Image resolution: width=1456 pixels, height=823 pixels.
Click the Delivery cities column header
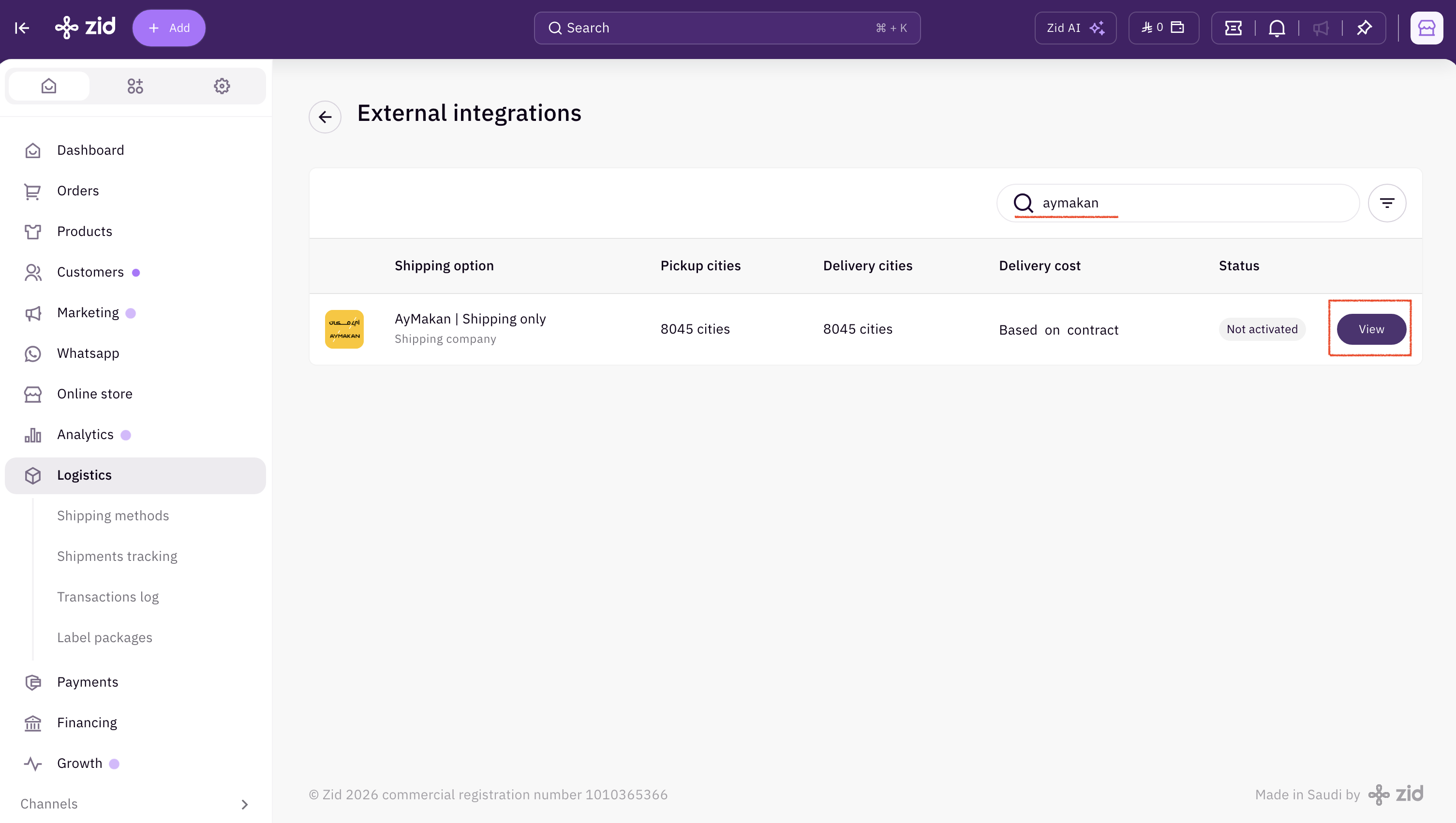[x=867, y=265]
